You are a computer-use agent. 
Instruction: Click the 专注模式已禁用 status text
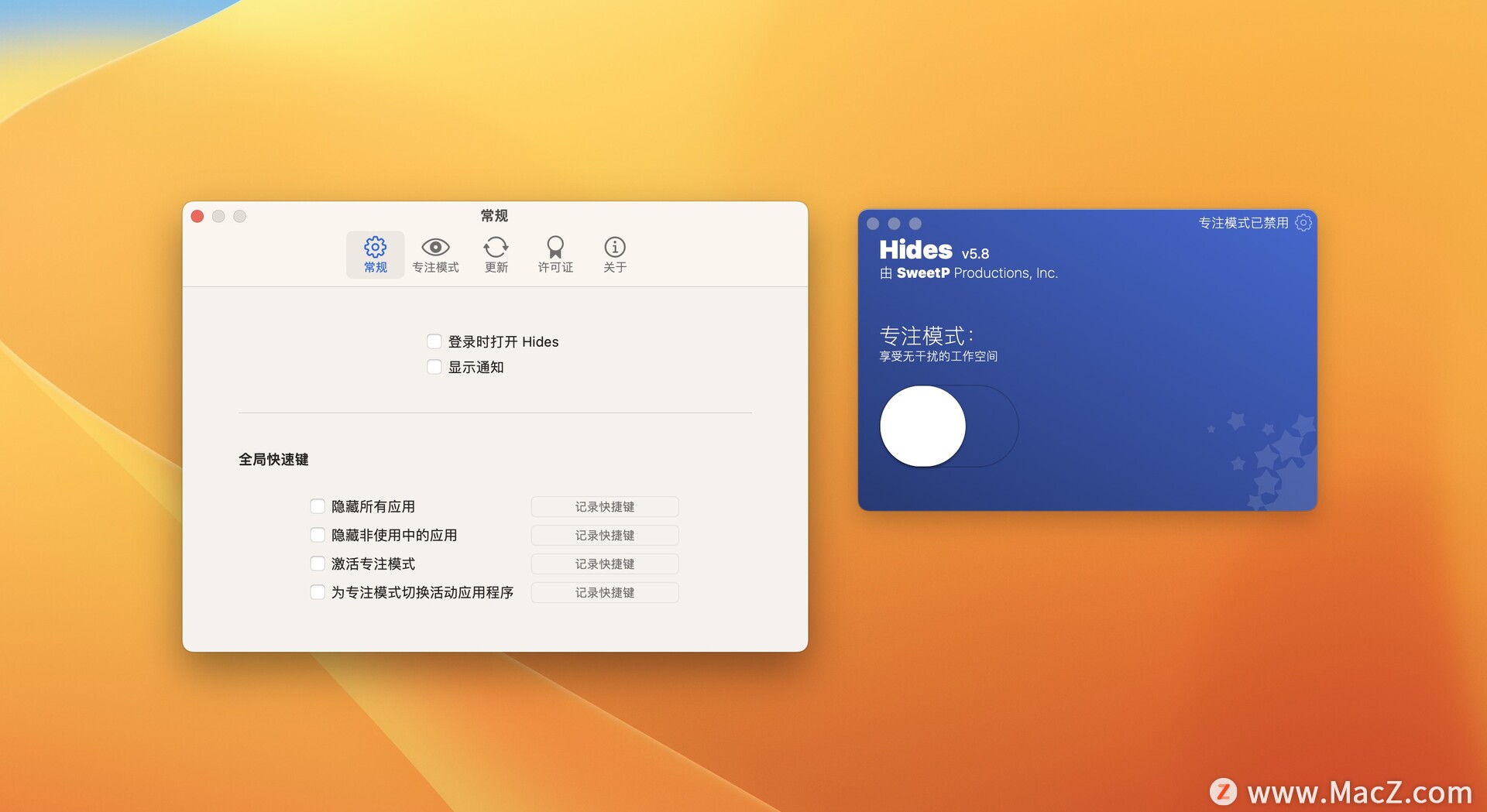coord(1243,223)
